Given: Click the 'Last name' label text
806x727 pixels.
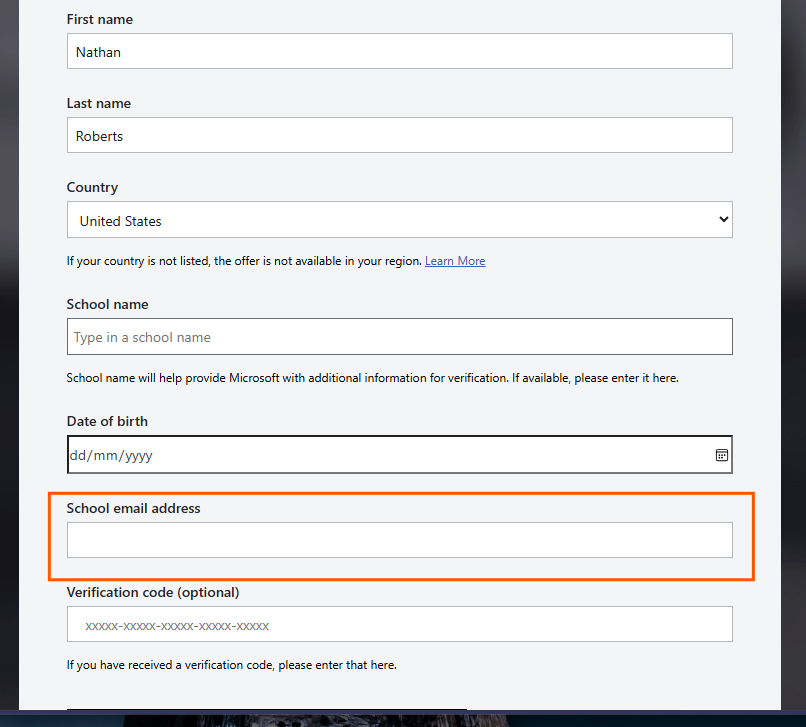Looking at the screenshot, I should [x=99, y=103].
